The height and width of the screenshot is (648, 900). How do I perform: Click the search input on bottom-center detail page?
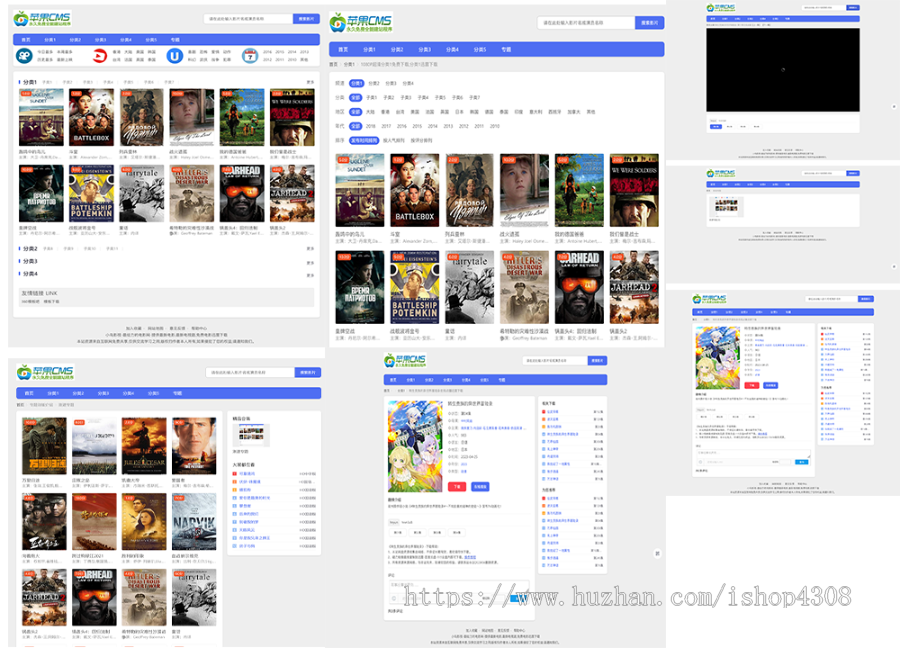[554, 360]
